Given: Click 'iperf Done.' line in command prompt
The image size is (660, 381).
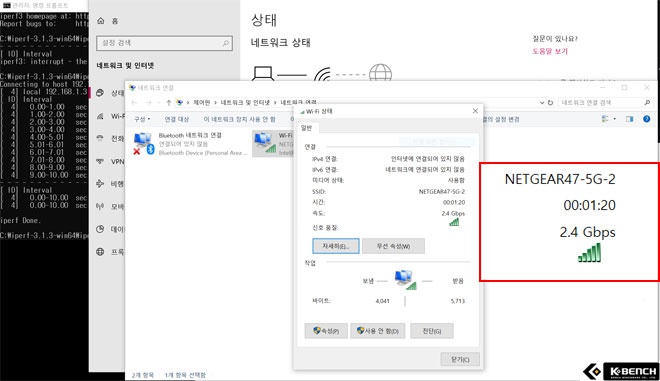Looking at the screenshot, I should click(x=20, y=220).
